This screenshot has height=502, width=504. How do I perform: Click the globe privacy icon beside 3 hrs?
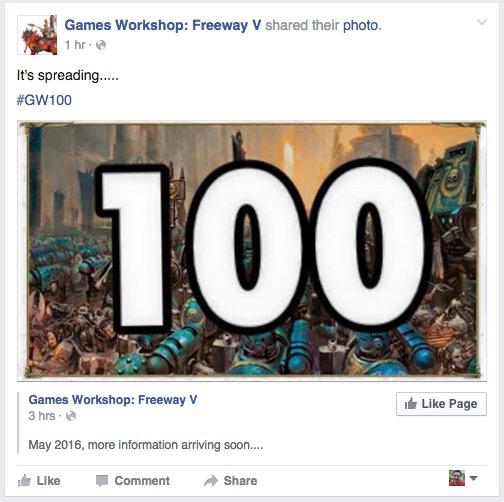point(71,416)
